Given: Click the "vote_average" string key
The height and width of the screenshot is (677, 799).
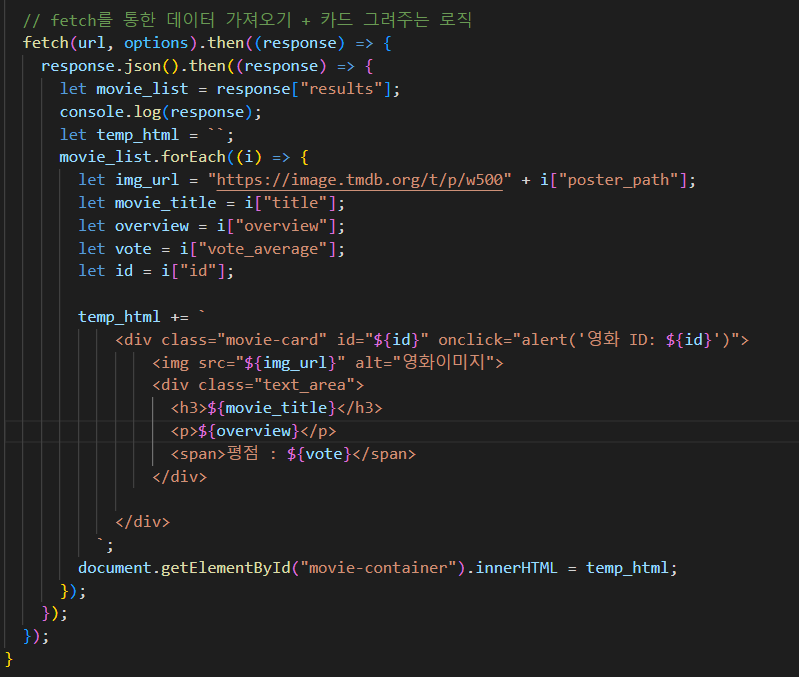Looking at the screenshot, I should pyautogui.click(x=262, y=249).
